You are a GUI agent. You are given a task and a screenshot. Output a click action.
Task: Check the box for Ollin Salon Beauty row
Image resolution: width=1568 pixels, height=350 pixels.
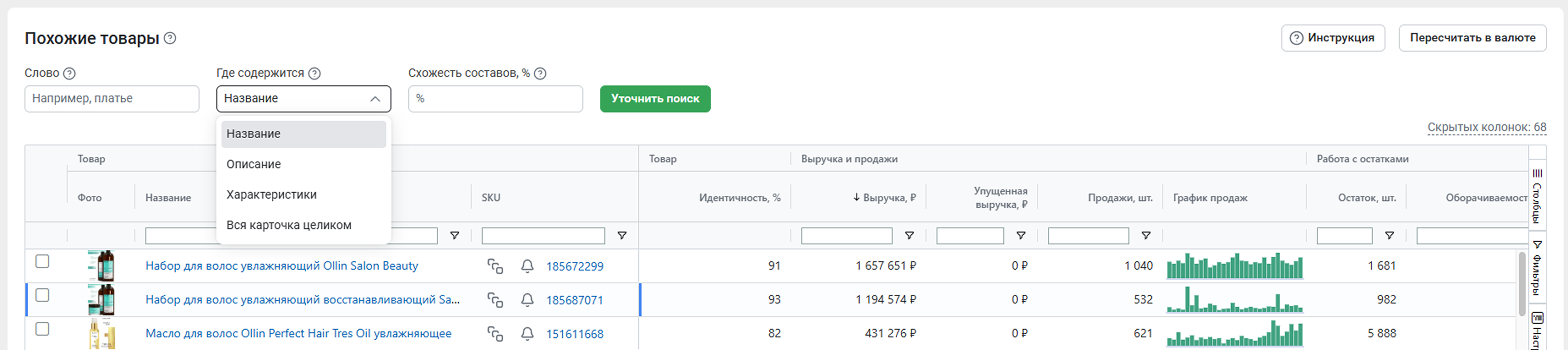pyautogui.click(x=42, y=262)
